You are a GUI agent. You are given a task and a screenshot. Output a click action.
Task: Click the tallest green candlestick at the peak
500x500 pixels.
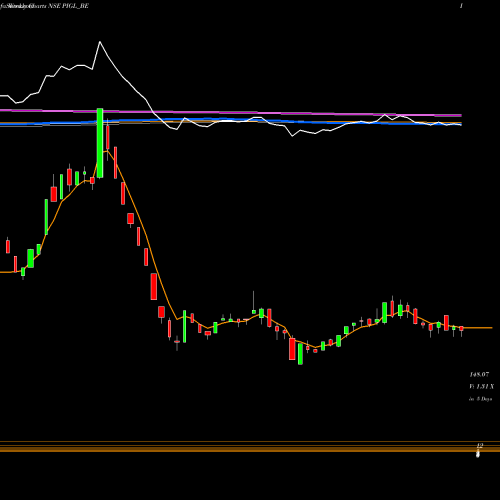(100, 143)
